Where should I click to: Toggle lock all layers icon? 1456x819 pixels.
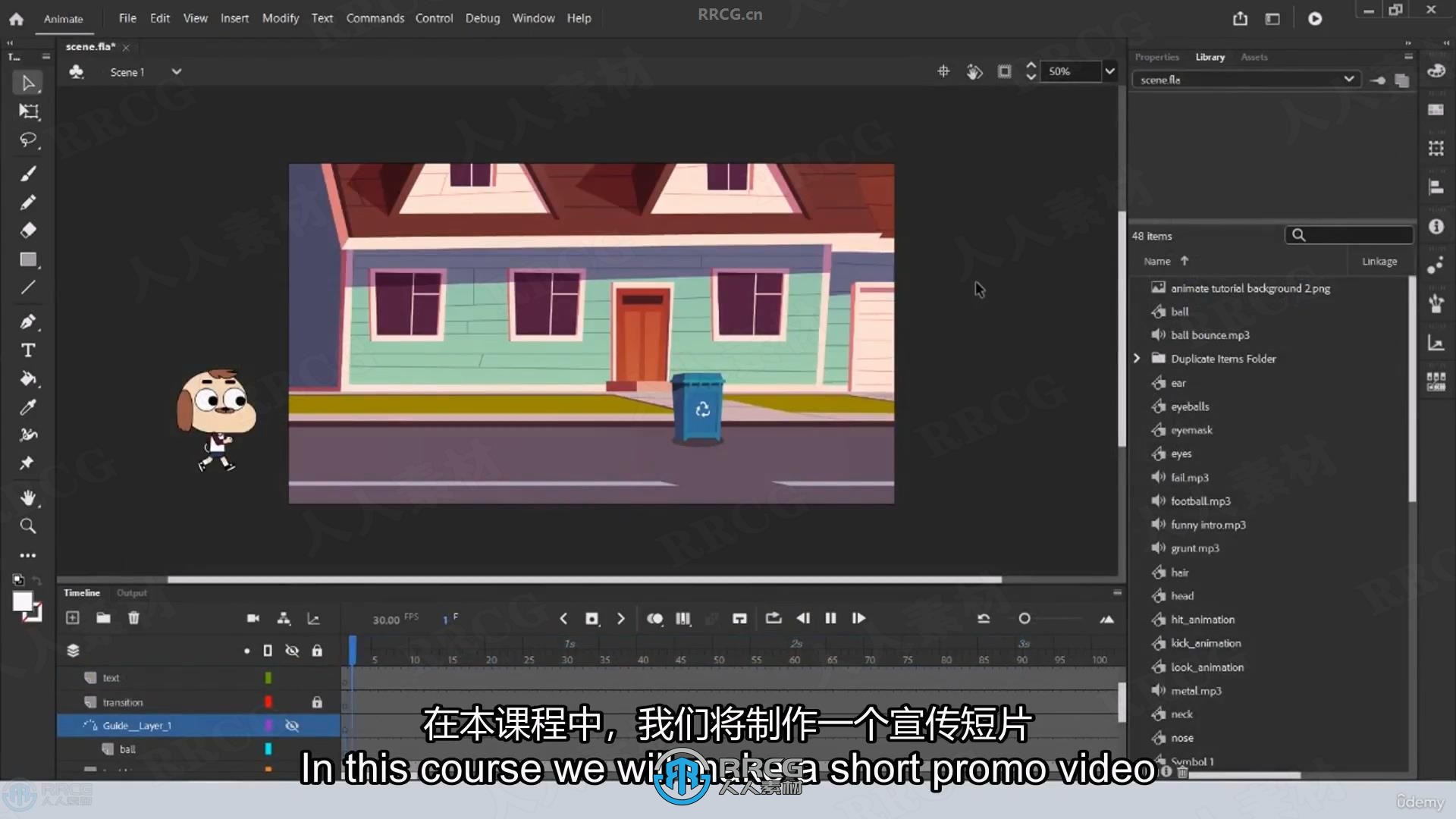click(x=317, y=651)
